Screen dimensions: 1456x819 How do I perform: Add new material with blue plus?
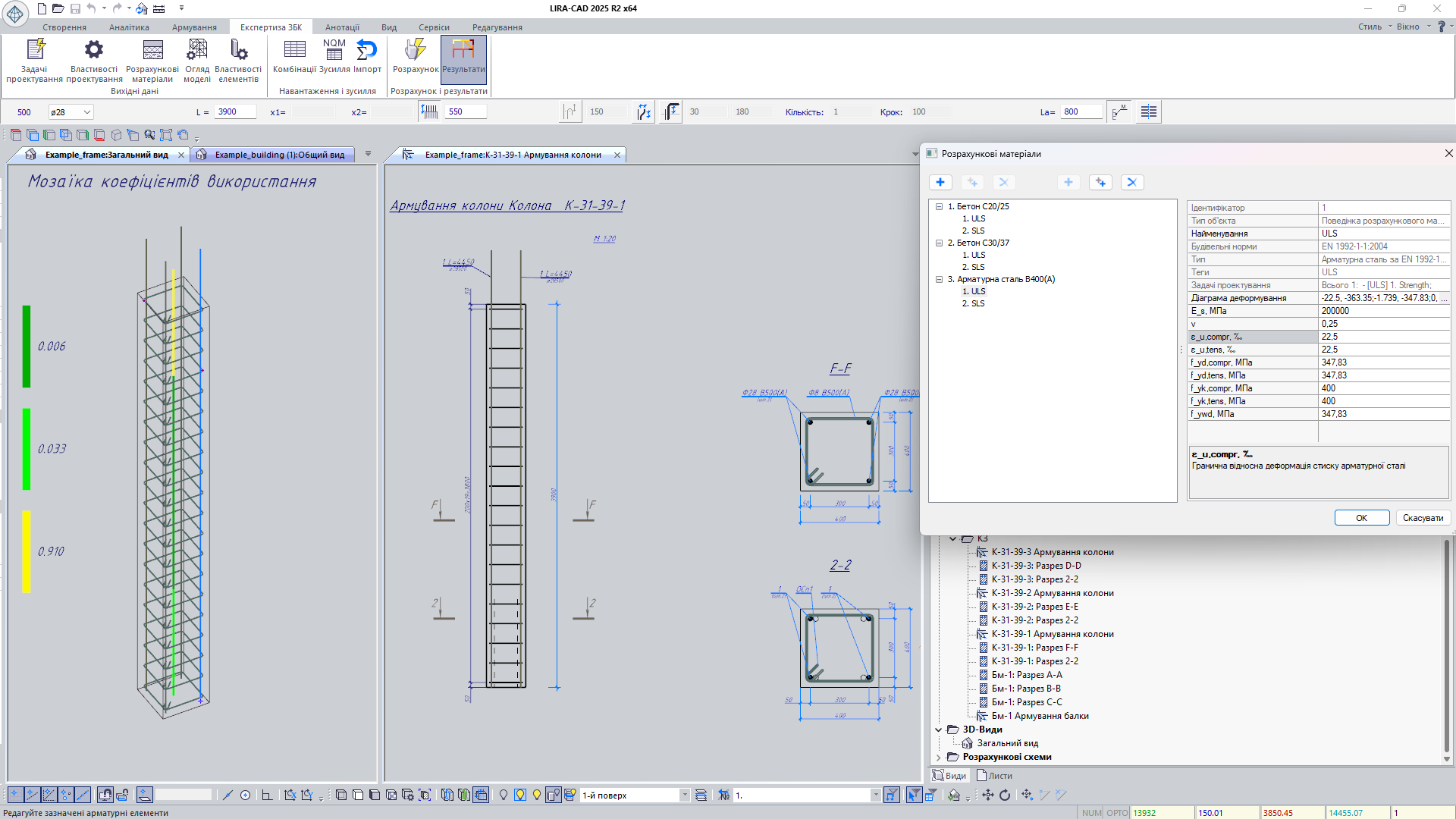(940, 182)
